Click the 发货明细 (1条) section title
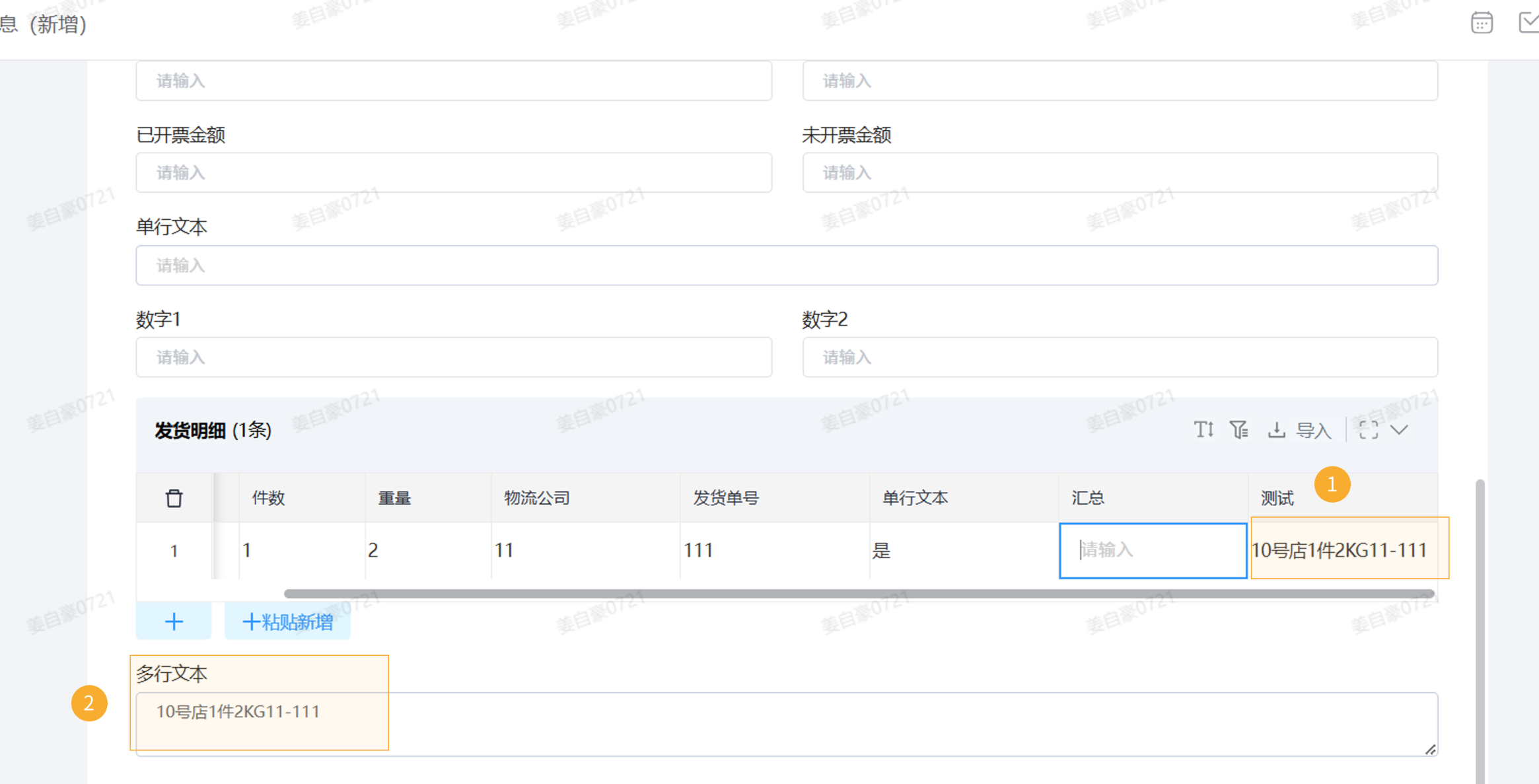Screen dimensions: 1539x784 [213, 431]
